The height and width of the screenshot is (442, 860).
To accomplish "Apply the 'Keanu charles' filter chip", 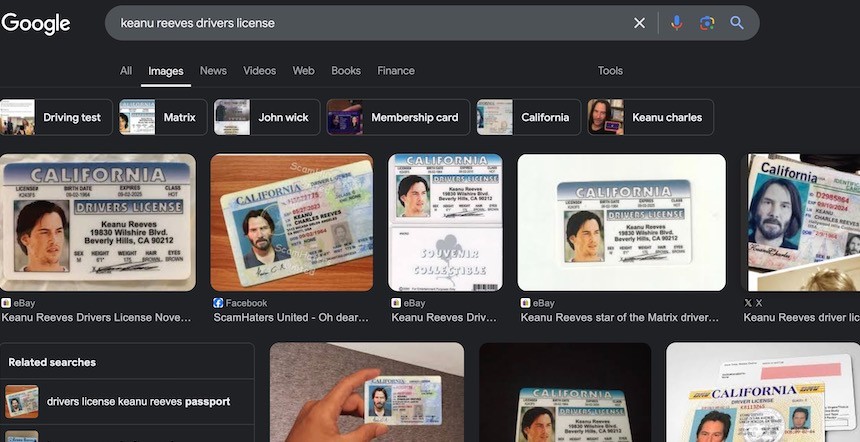I will pos(650,117).
